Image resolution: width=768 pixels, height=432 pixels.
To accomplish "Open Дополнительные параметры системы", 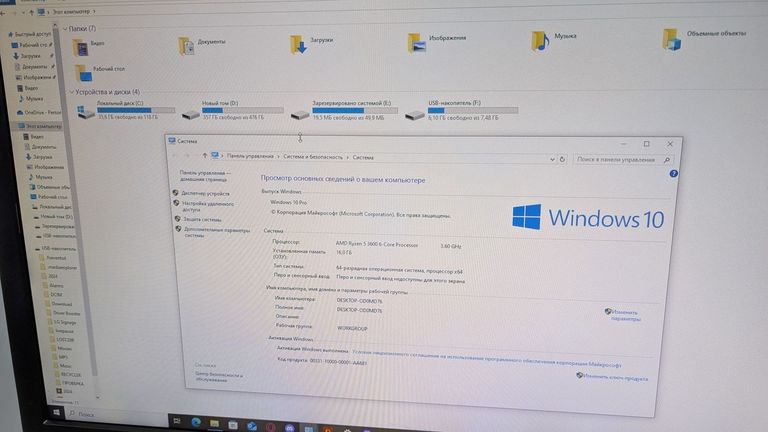I will pyautogui.click(x=214, y=232).
